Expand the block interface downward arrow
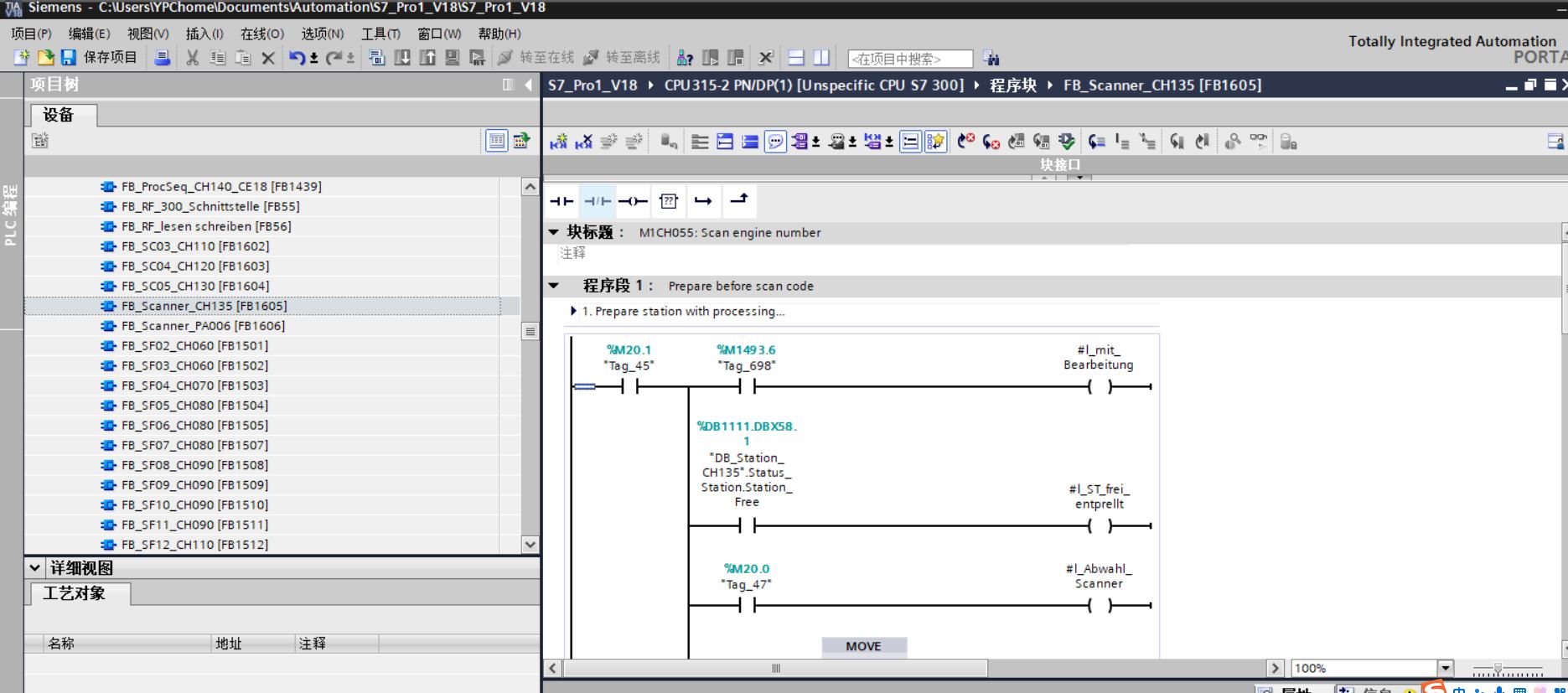The height and width of the screenshot is (693, 1568). tap(1080, 177)
